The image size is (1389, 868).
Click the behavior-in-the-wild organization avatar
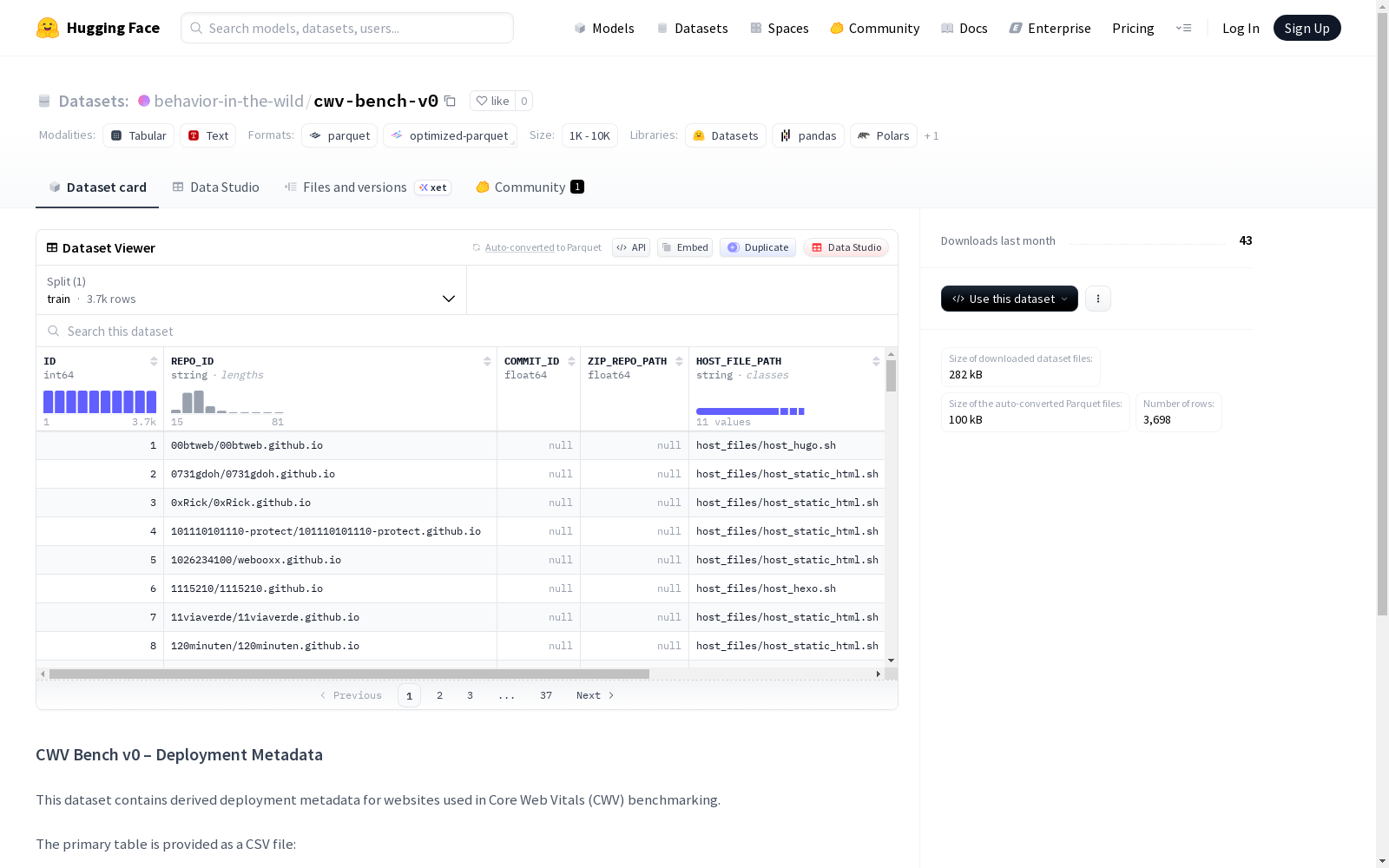[144, 101]
